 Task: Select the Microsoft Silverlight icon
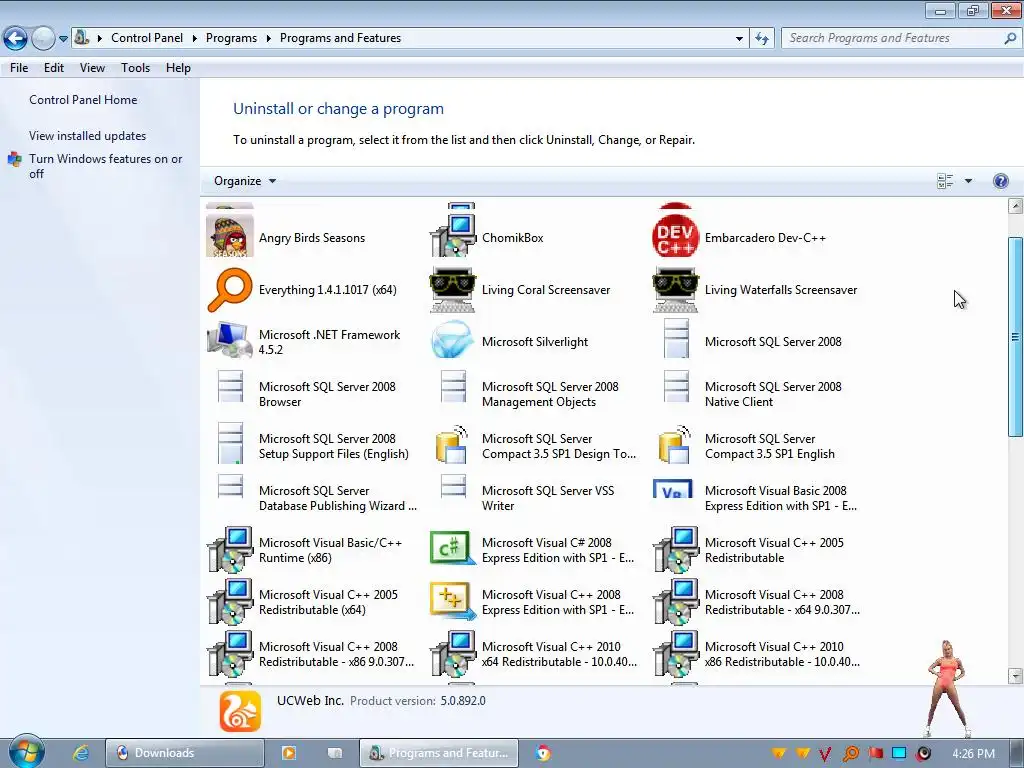453,341
